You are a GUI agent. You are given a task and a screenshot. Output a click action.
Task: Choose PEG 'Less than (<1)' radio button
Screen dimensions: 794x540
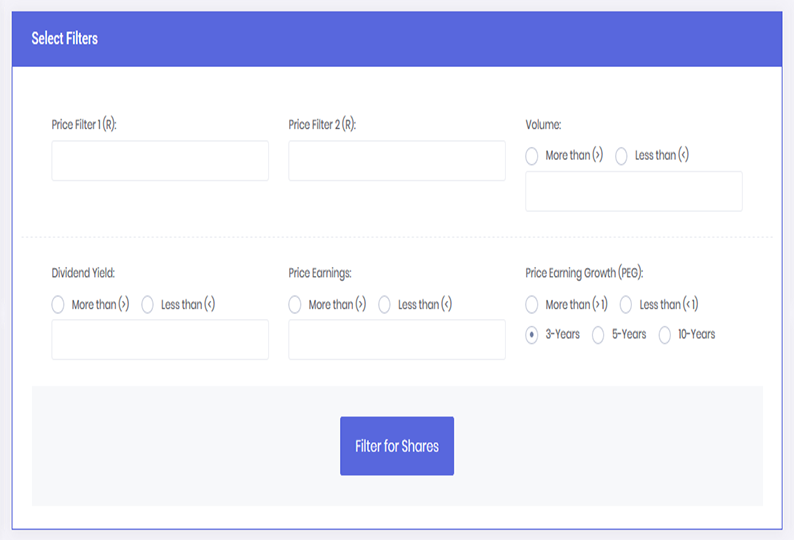(627, 305)
